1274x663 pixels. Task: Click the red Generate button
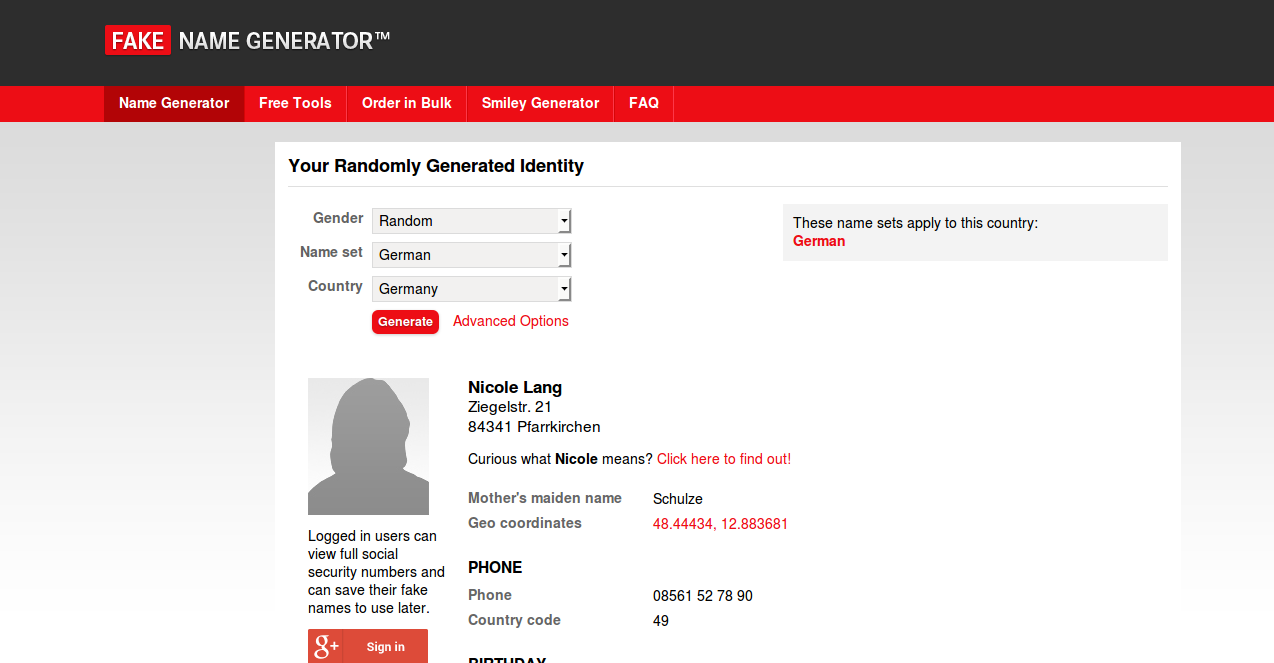405,322
